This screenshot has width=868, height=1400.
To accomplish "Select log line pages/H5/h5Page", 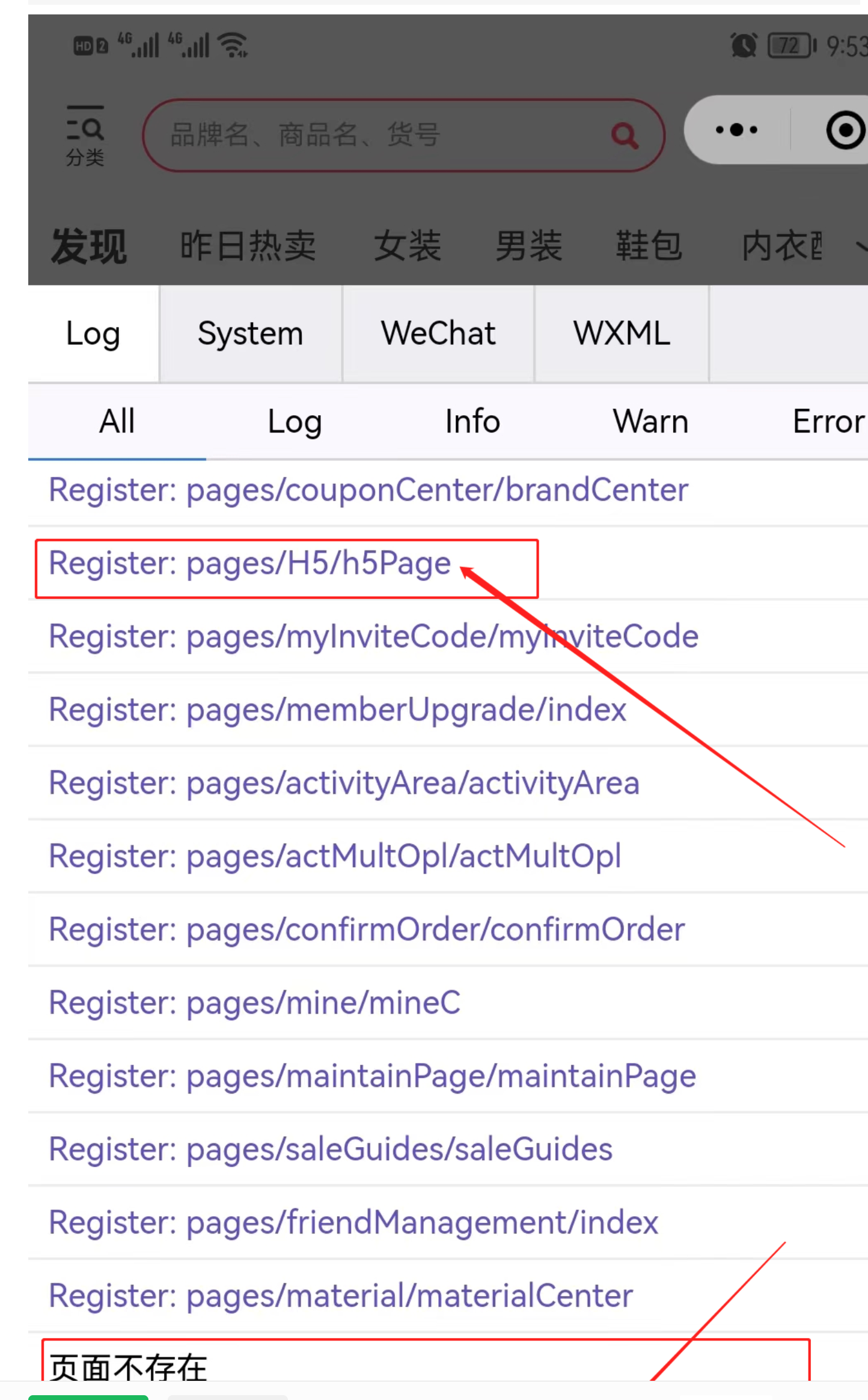I will (x=448, y=564).
